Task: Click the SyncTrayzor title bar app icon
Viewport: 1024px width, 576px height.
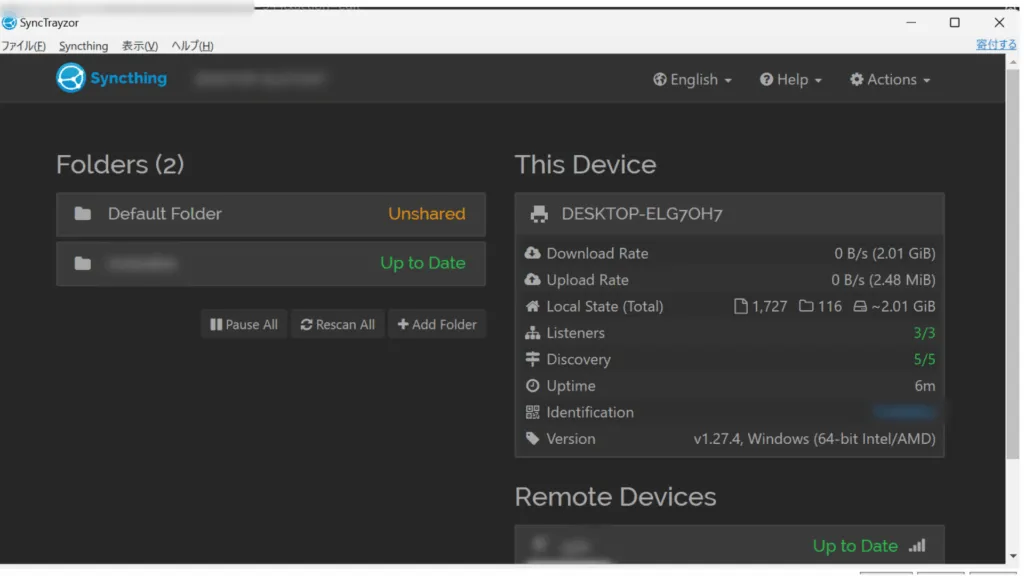Action: pyautogui.click(x=9, y=23)
